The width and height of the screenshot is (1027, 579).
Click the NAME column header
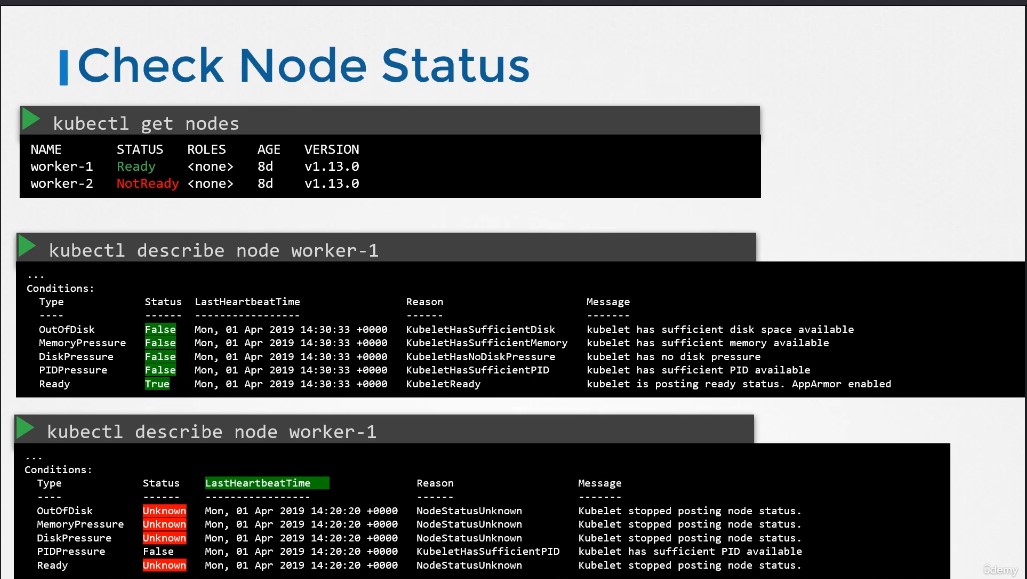click(46, 149)
